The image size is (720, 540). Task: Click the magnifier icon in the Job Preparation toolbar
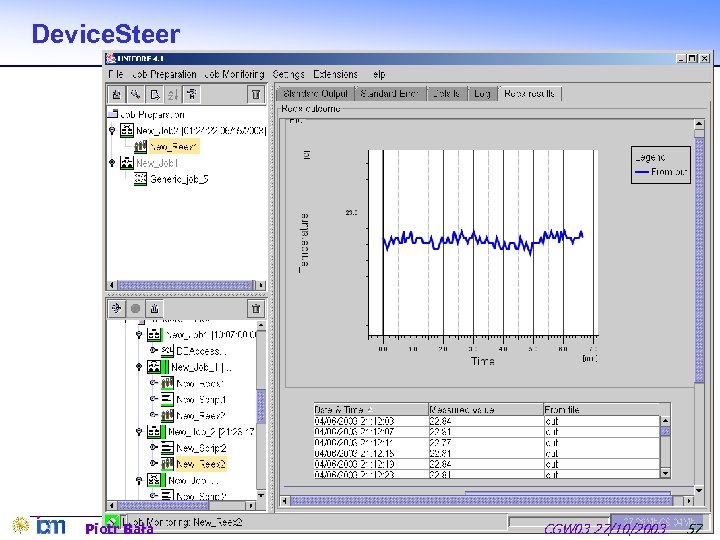(x=135, y=95)
